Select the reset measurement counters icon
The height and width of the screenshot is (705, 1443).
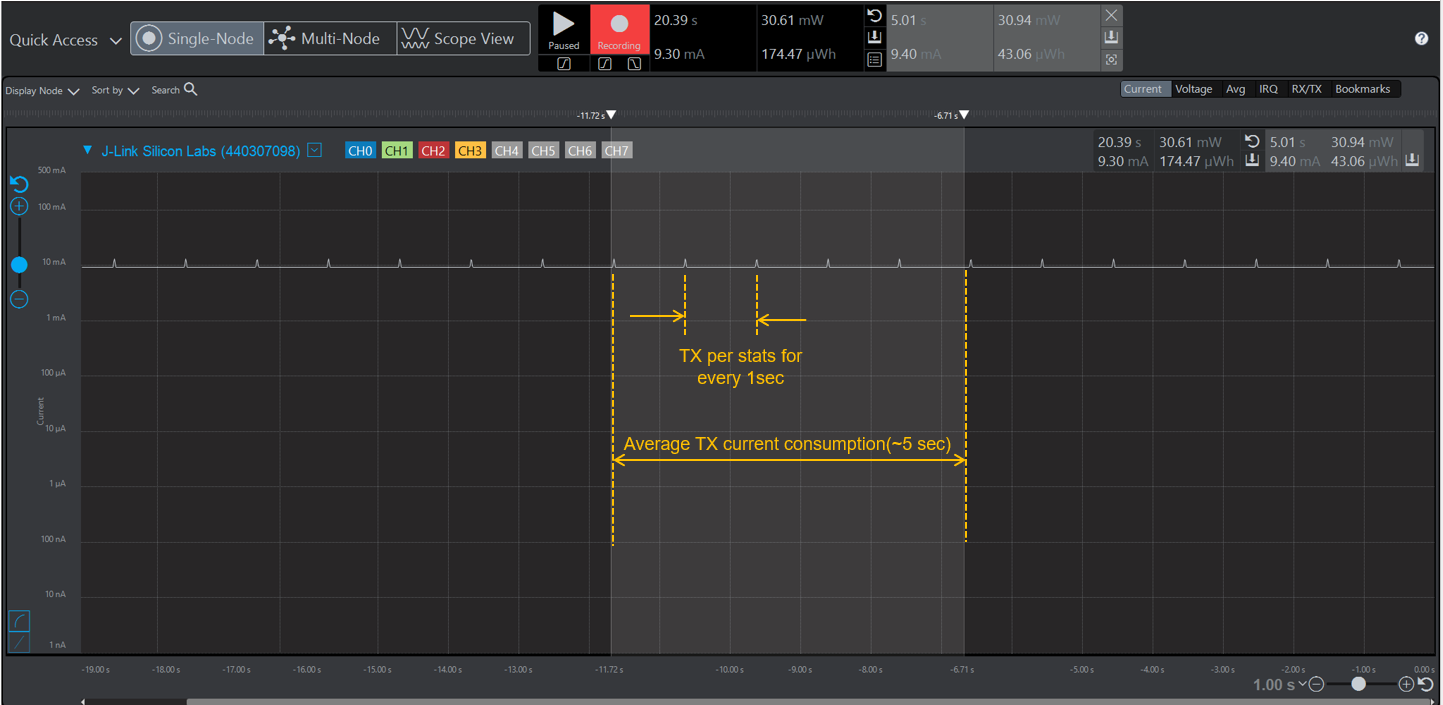(874, 17)
